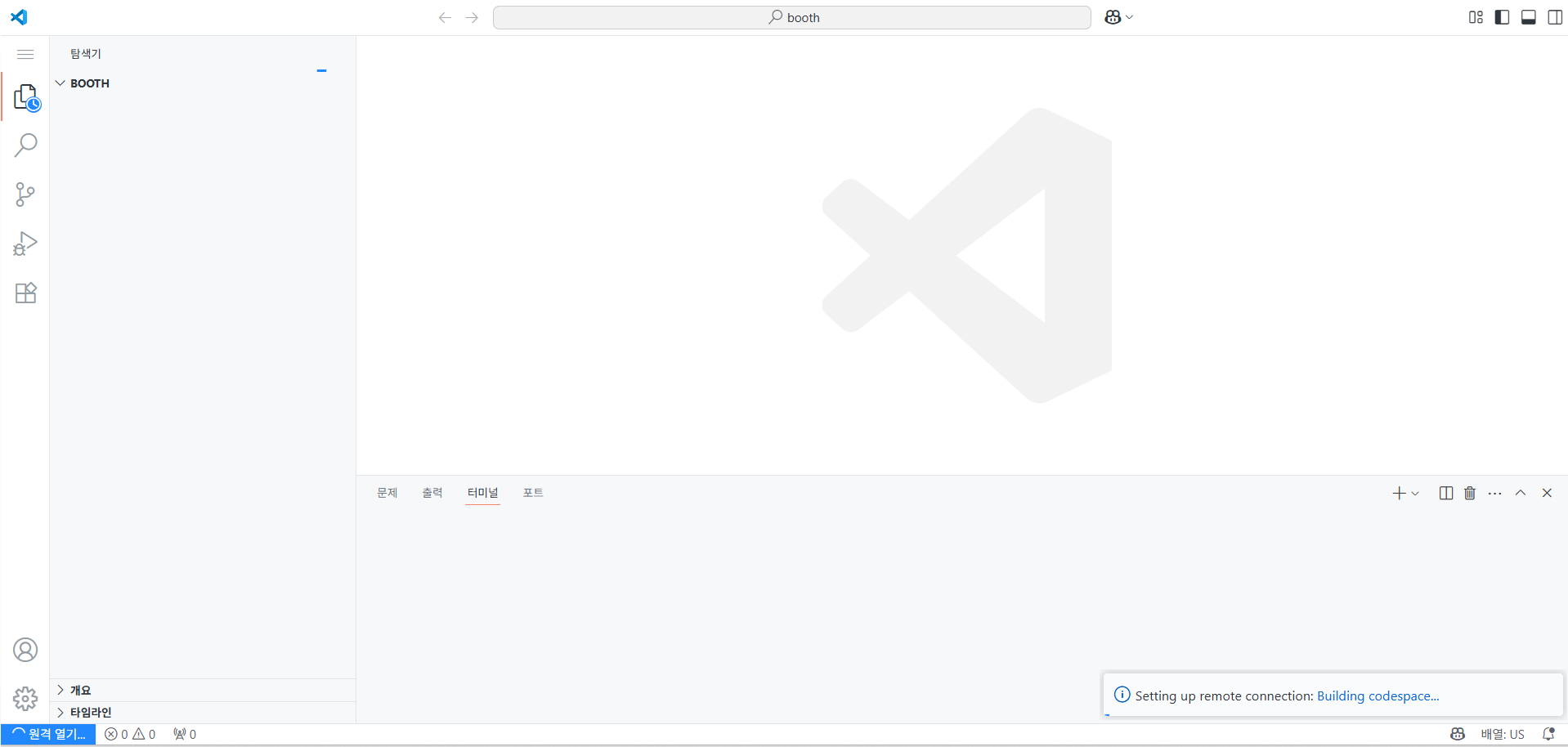Click the VS Code logo icon

click(x=19, y=17)
